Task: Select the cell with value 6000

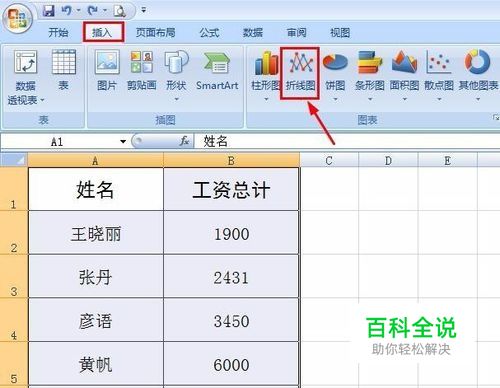Action: (x=231, y=364)
